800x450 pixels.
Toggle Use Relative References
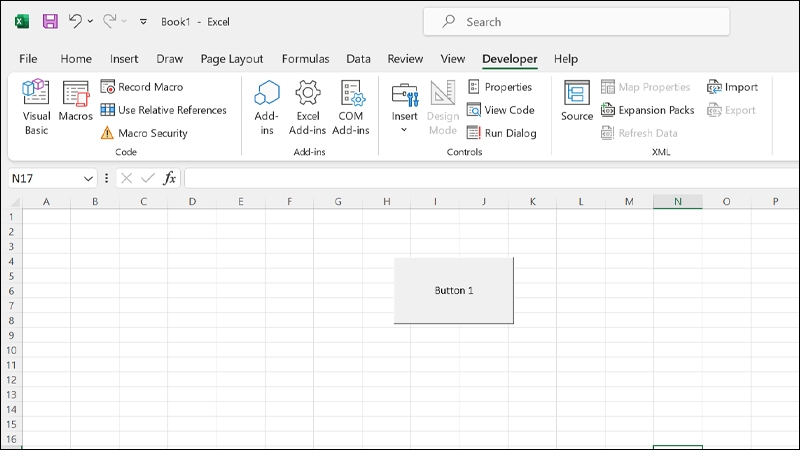pyautogui.click(x=163, y=110)
